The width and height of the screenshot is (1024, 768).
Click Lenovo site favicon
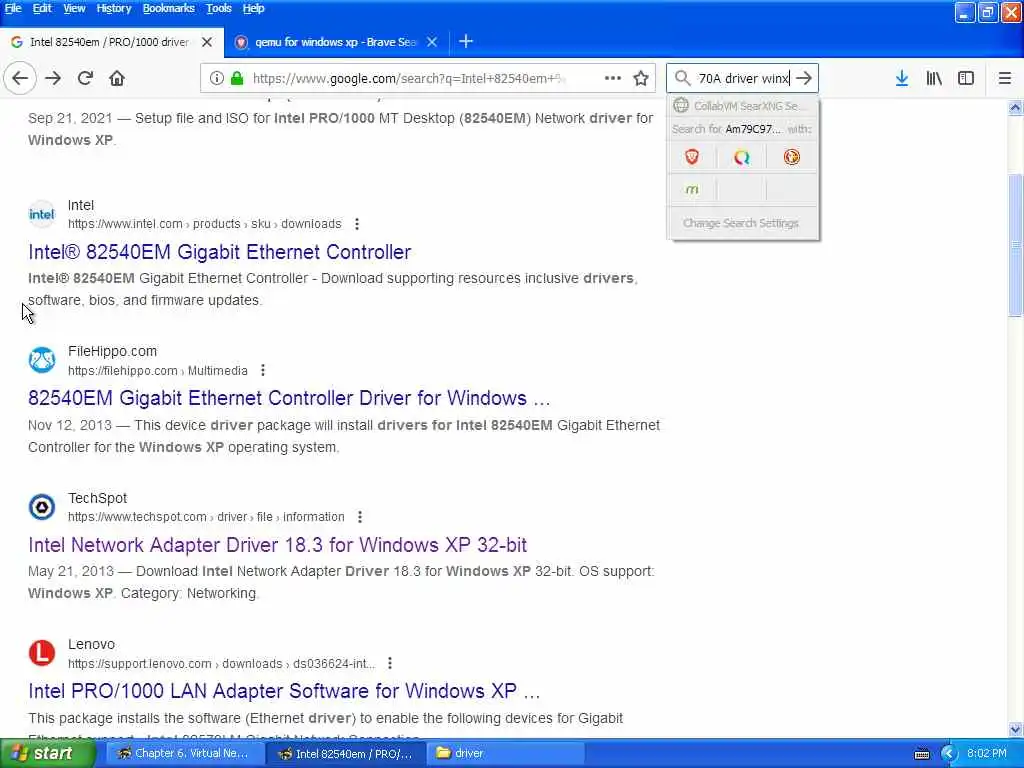tap(42, 653)
